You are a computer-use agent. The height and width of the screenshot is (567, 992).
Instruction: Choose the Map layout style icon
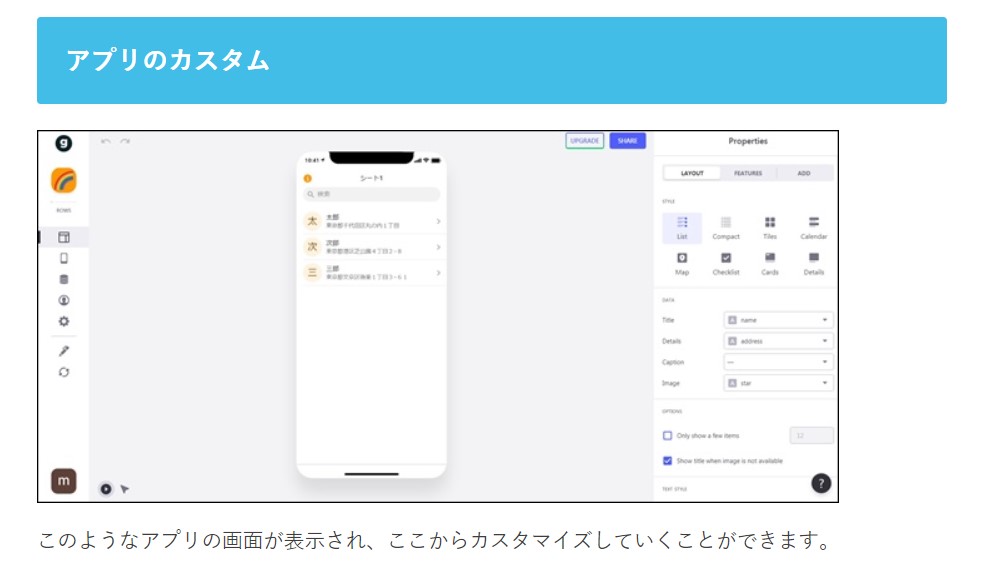(682, 259)
